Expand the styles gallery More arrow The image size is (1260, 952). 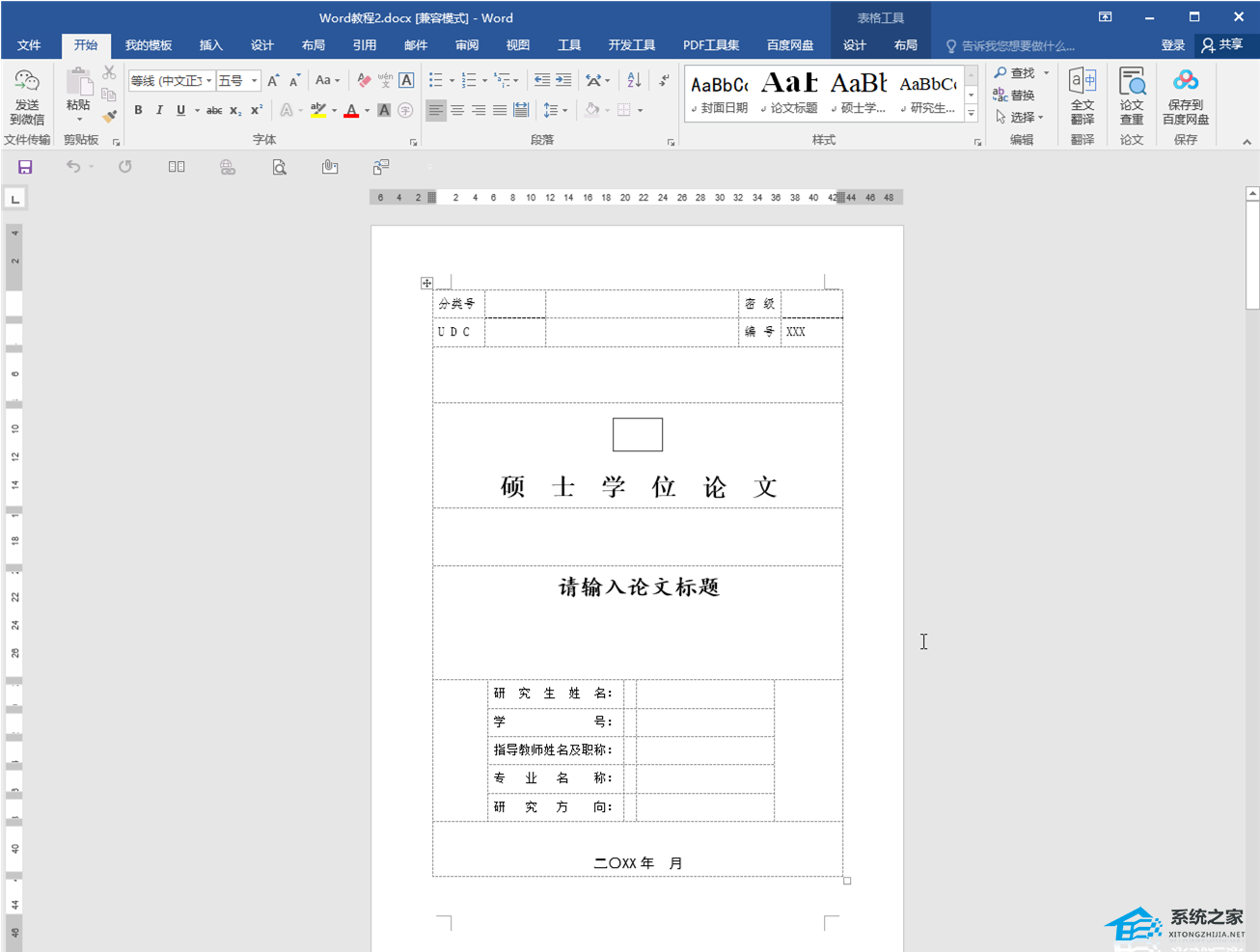(972, 115)
